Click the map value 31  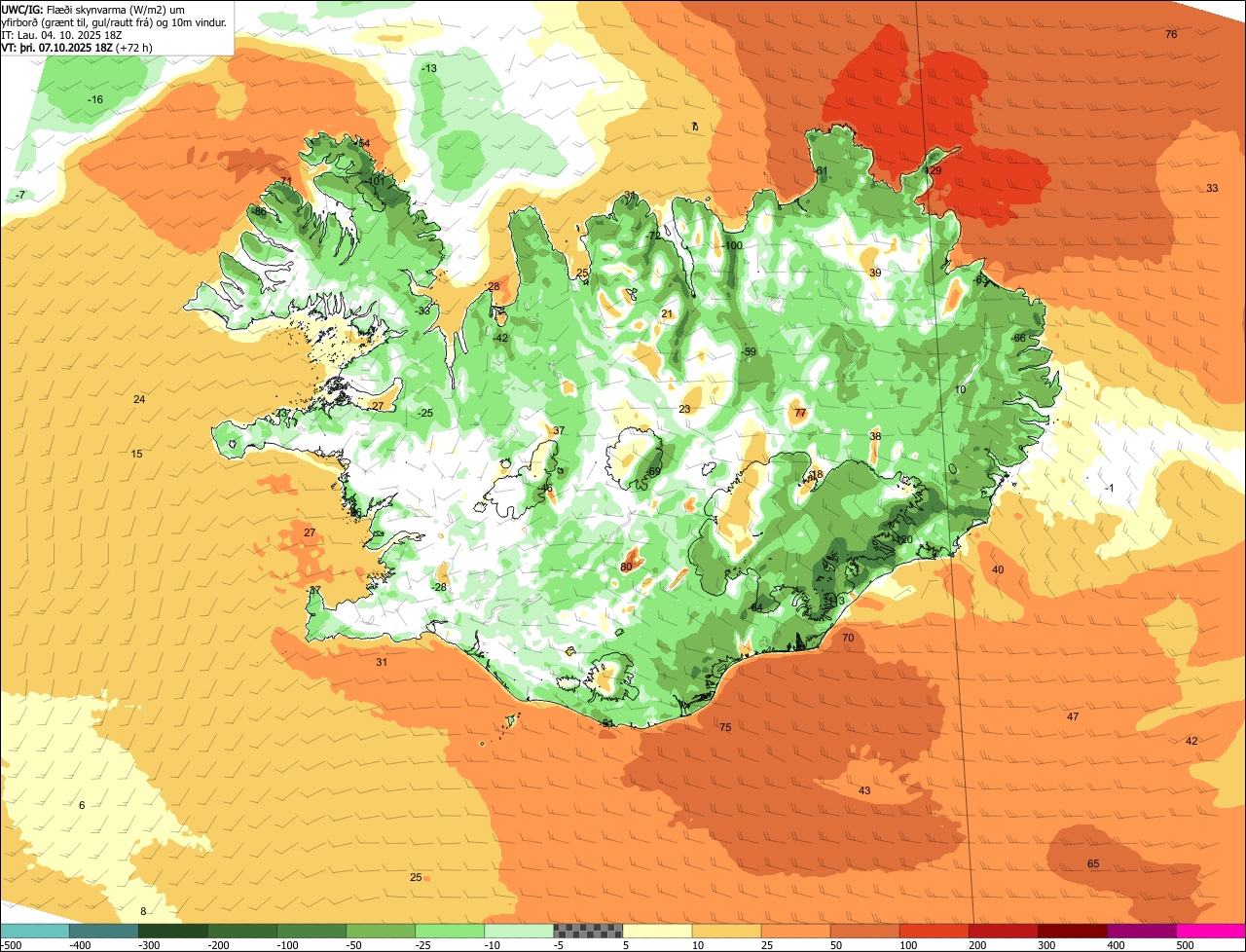[x=382, y=663]
